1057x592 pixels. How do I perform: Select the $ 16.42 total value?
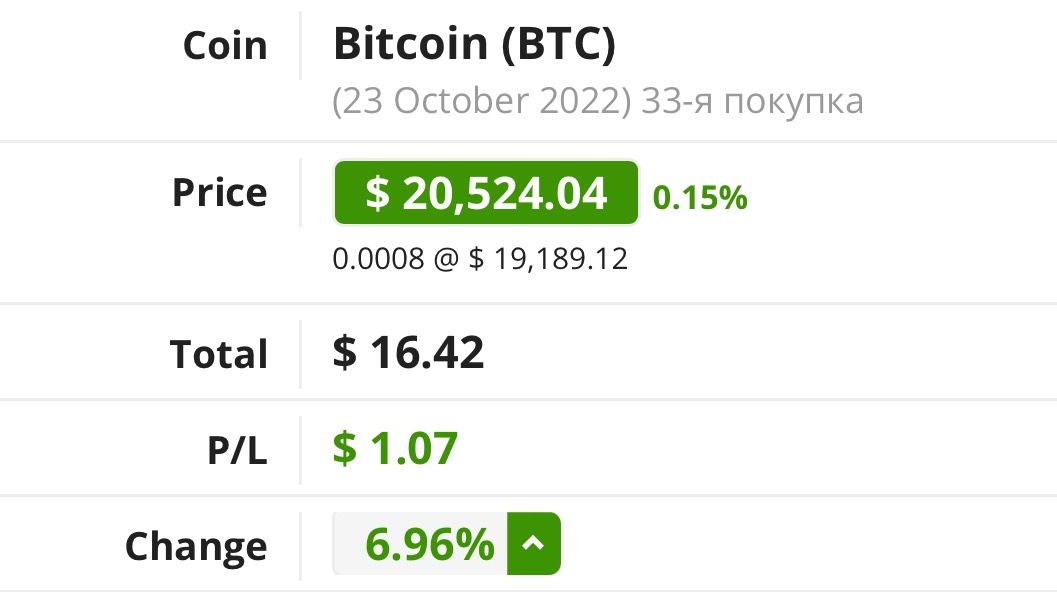(x=409, y=353)
